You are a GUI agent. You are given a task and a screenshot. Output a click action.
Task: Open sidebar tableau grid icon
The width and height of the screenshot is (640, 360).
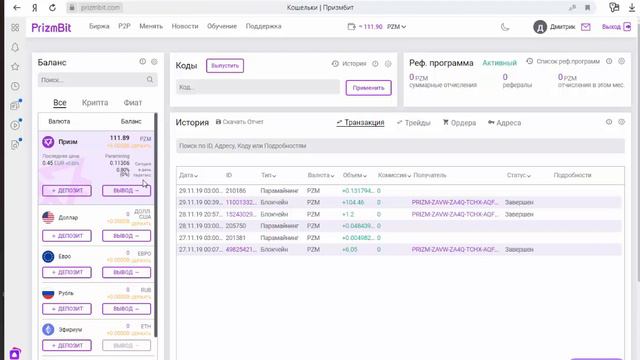point(15,27)
